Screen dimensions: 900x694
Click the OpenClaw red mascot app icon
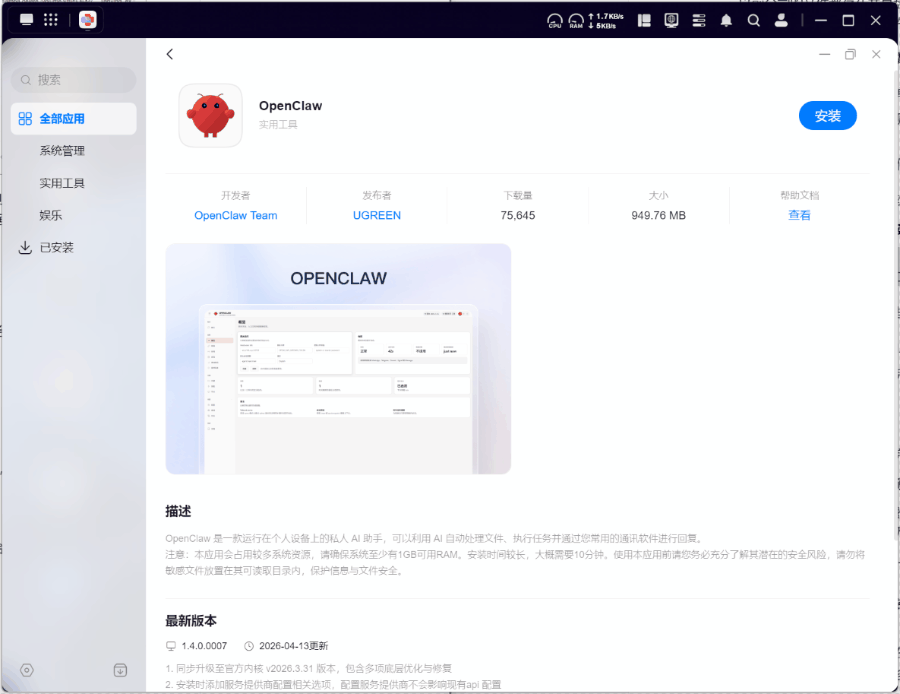[210, 115]
